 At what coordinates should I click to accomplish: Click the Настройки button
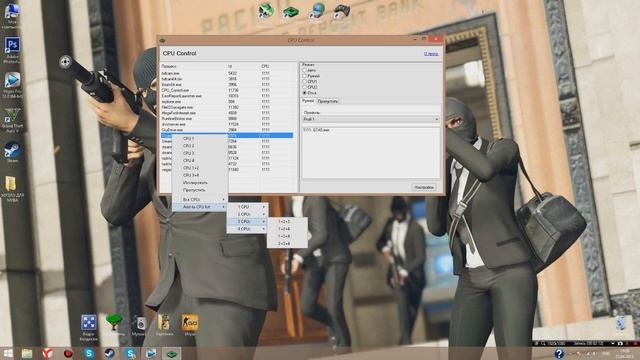(x=424, y=187)
